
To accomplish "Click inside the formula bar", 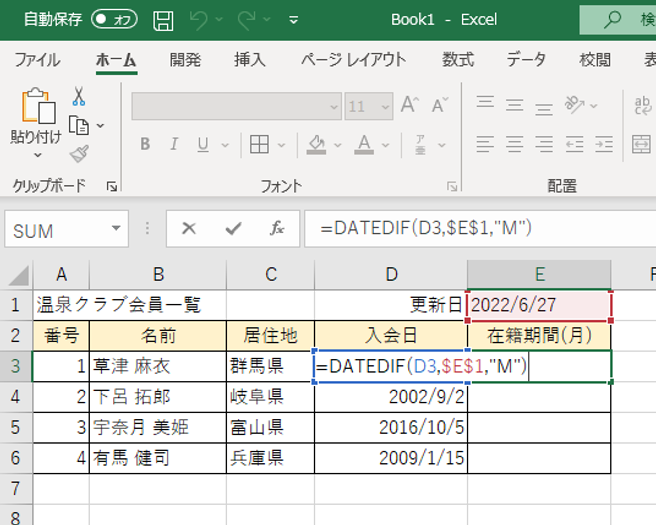I will tap(480, 228).
